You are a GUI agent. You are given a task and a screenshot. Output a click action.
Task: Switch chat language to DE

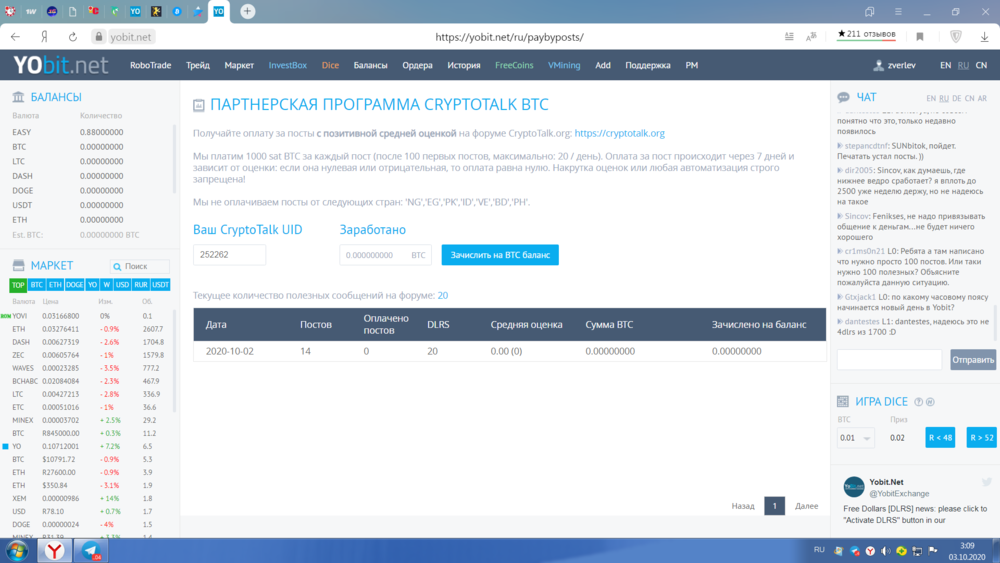point(956,98)
